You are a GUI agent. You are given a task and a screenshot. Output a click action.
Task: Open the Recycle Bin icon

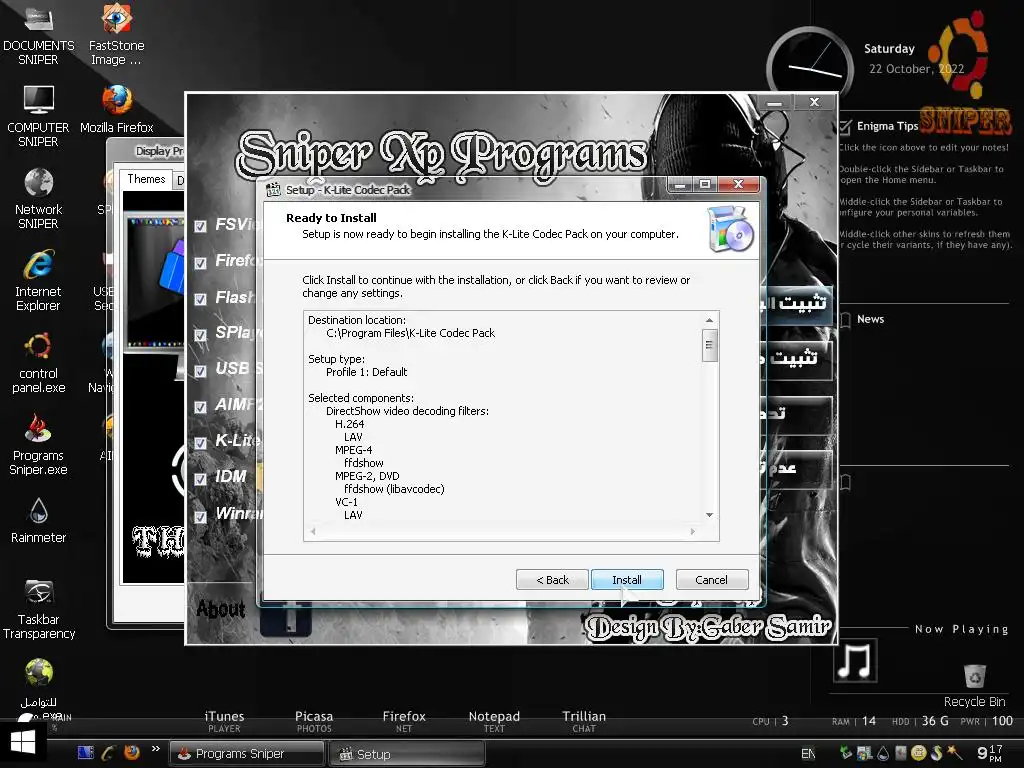coord(974,685)
